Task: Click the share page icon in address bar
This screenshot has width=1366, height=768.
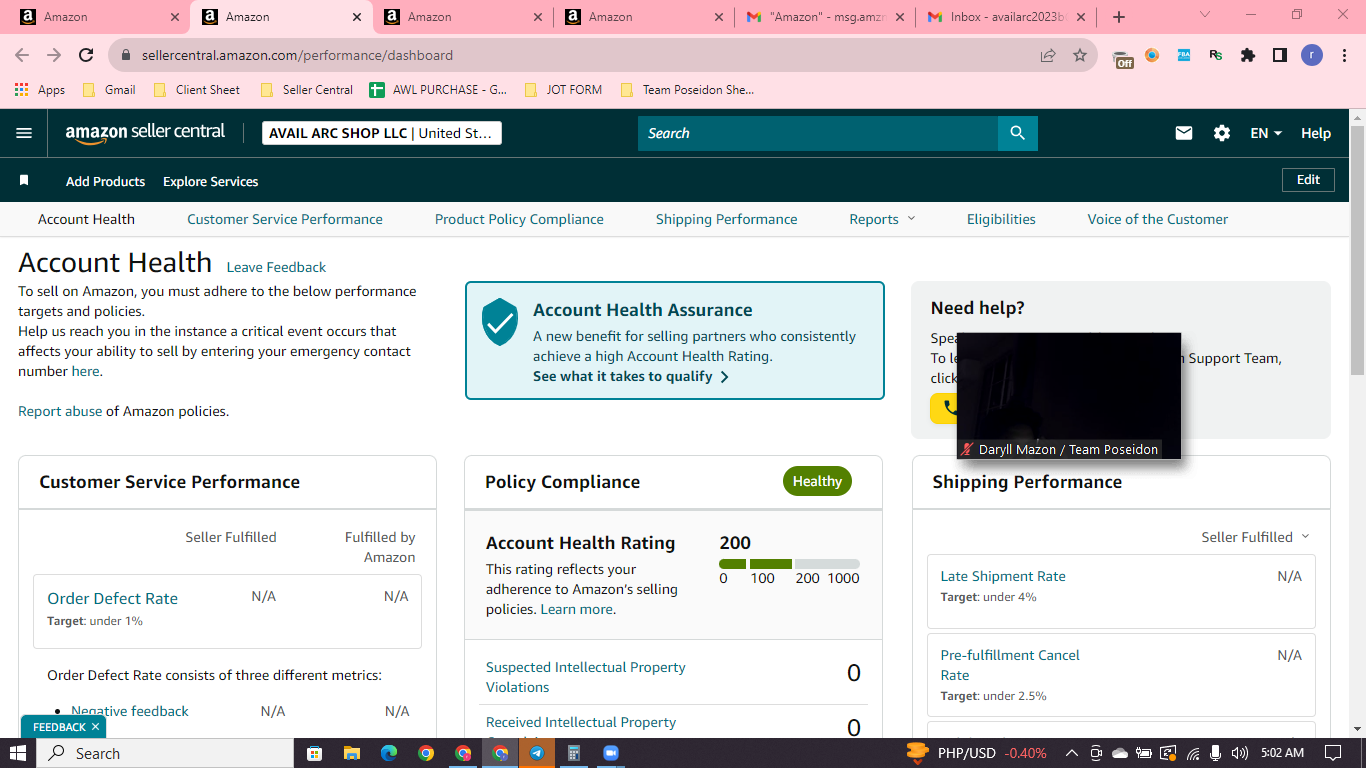Action: pos(1048,55)
